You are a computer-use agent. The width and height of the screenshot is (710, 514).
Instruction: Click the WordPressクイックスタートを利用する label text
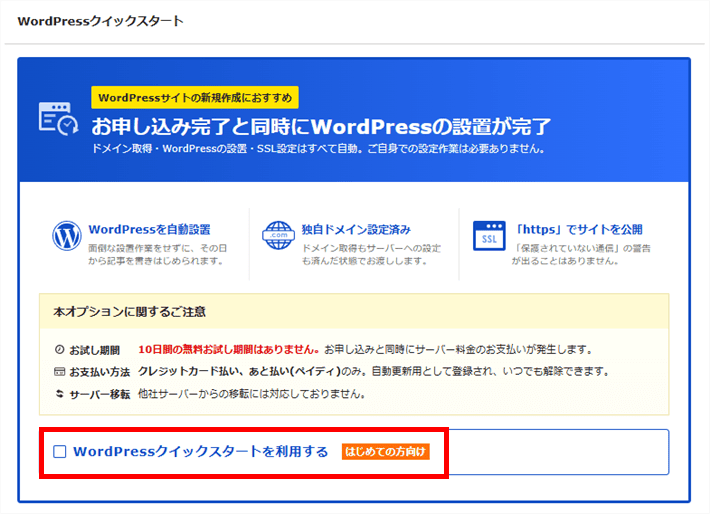click(x=201, y=452)
